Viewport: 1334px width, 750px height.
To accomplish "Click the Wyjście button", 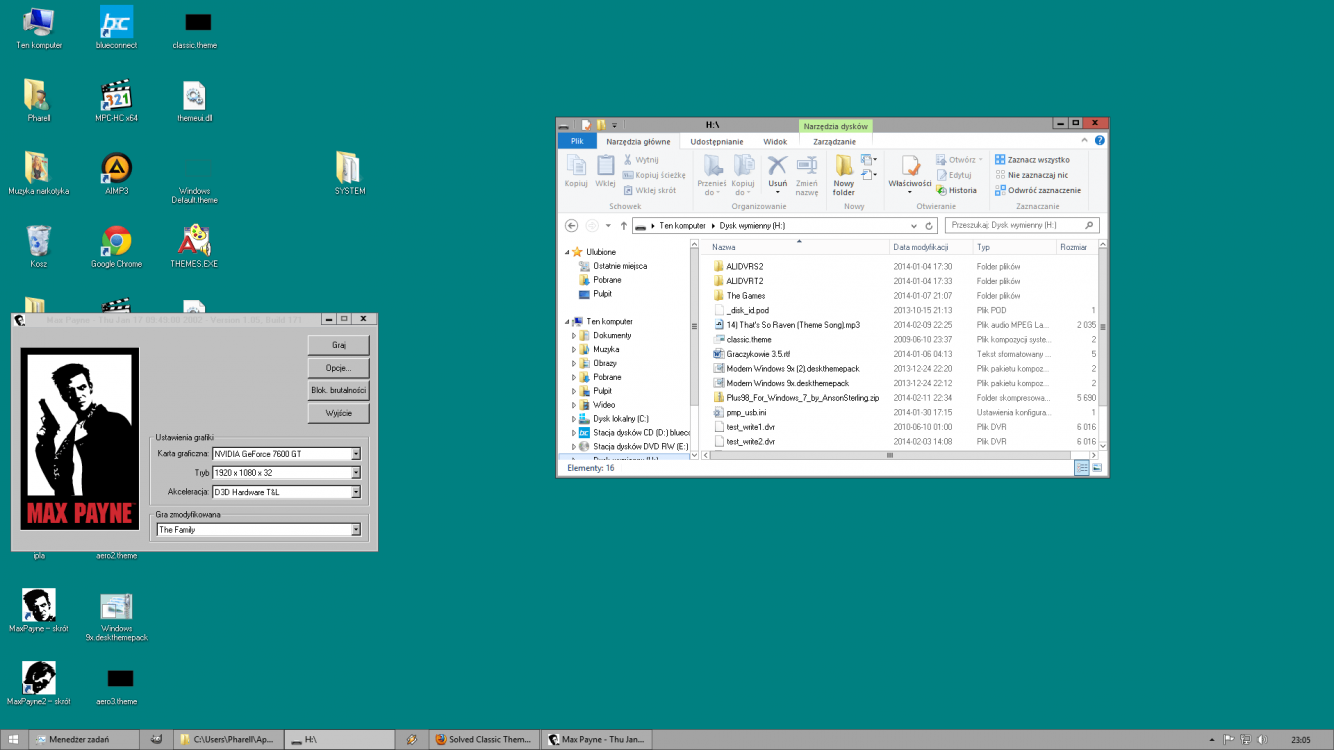I will [339, 413].
